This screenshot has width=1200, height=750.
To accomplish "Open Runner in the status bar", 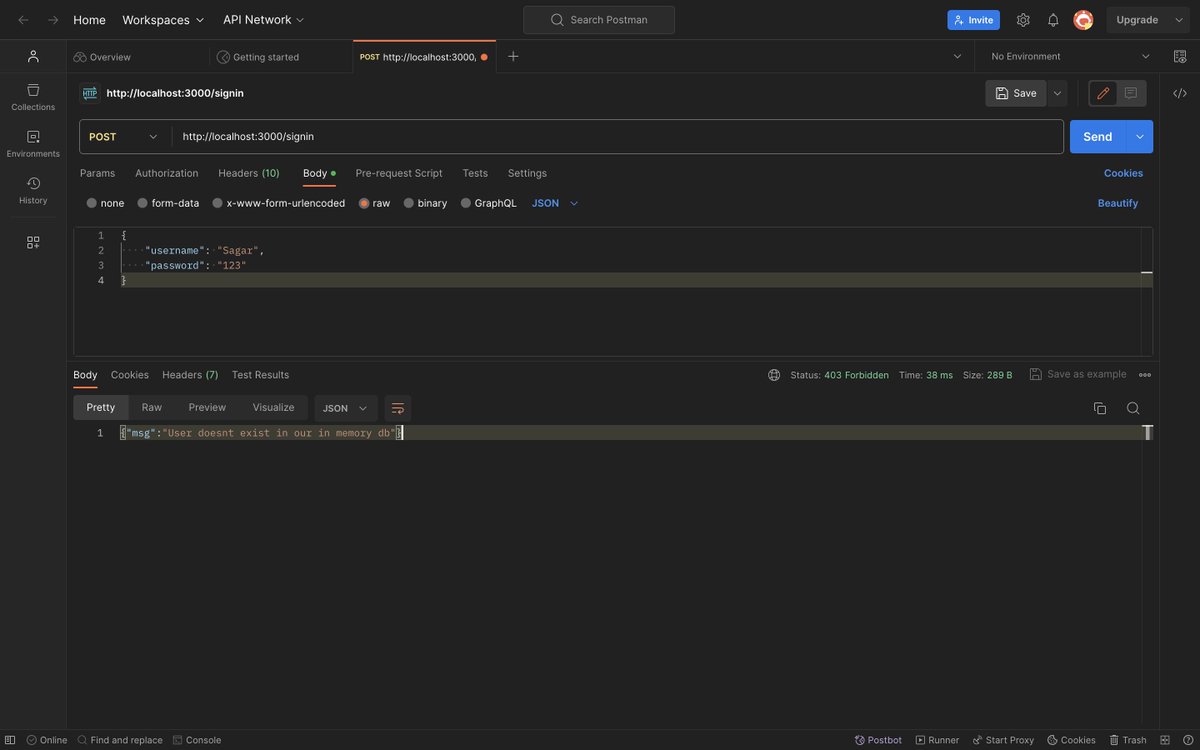I will pyautogui.click(x=937, y=740).
